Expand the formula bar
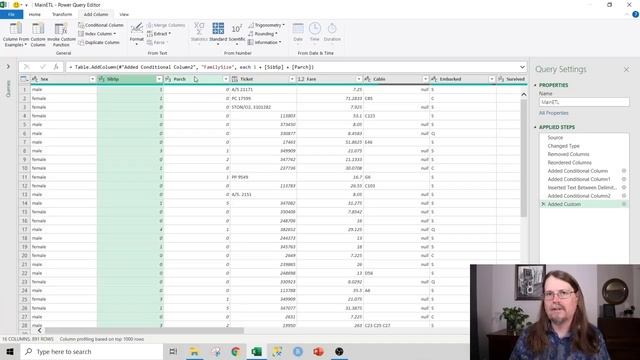 click(x=522, y=67)
